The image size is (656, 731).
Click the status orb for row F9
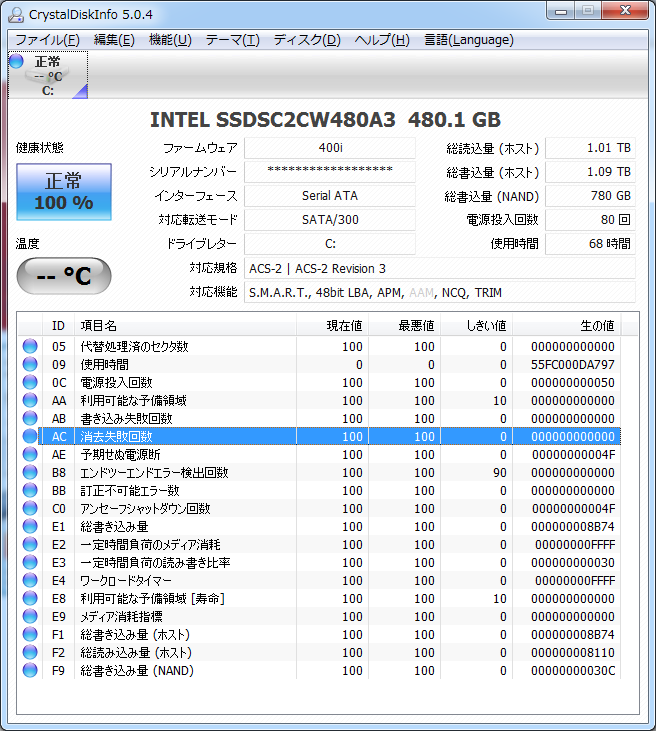30,670
